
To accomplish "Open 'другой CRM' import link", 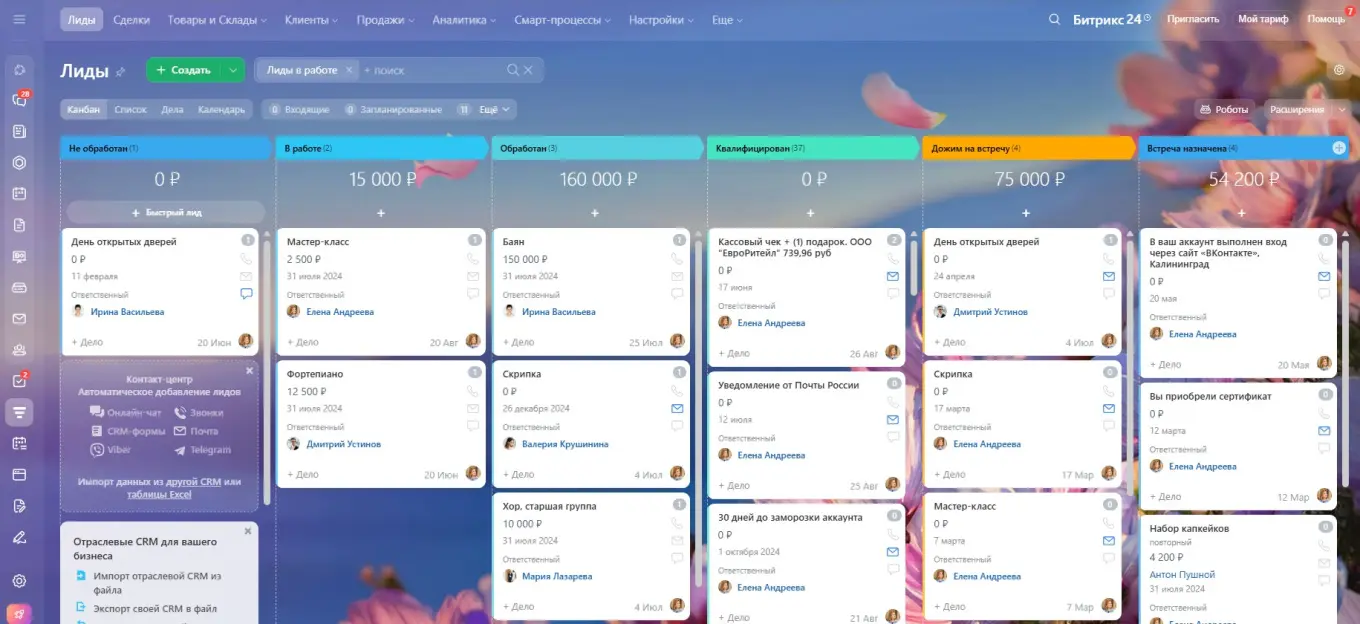I will click(x=195, y=481).
